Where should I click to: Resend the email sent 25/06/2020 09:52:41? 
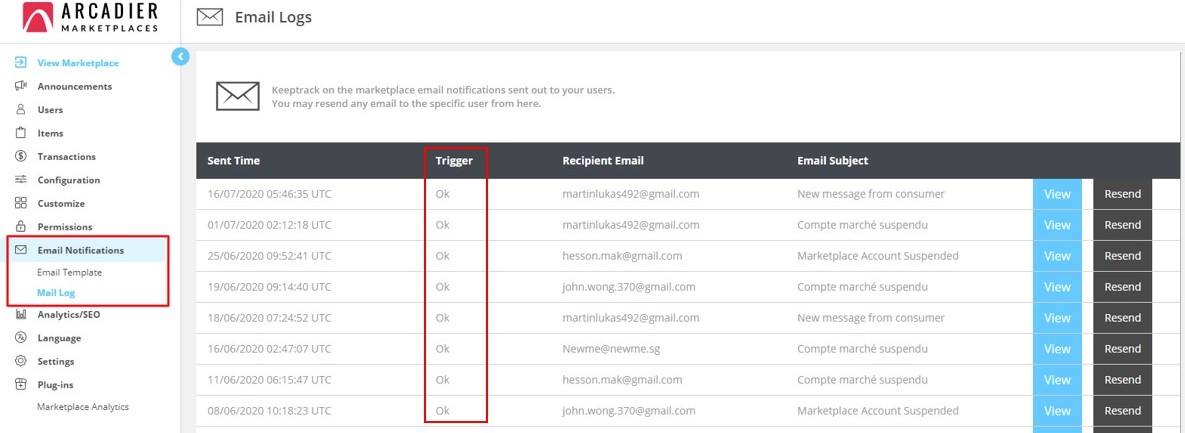tap(1122, 255)
